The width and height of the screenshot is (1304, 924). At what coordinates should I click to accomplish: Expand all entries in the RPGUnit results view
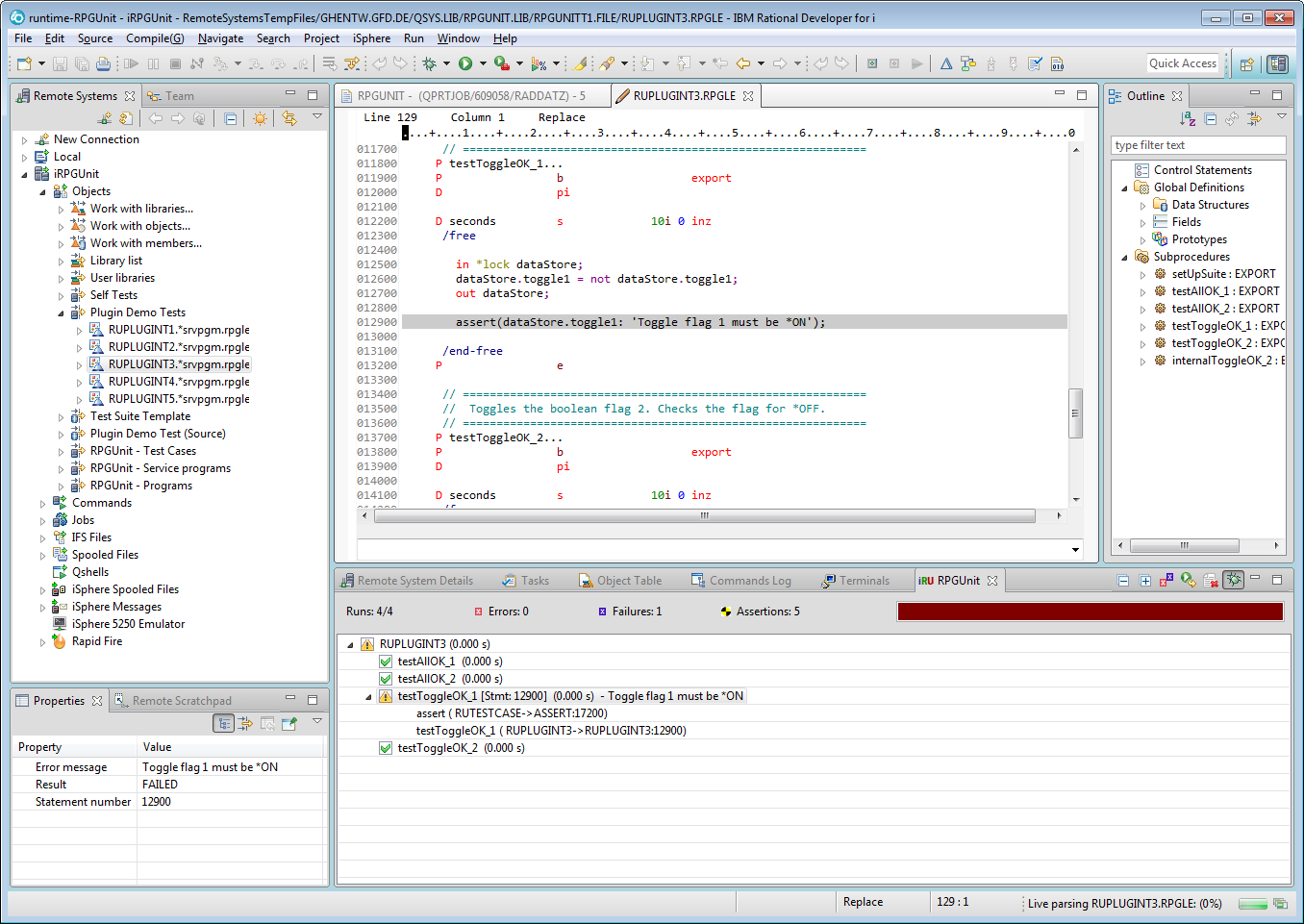click(x=1143, y=580)
